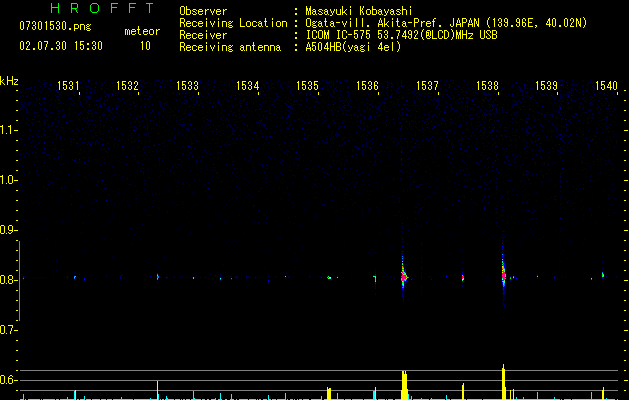
Task: Click the wide yellow signal bar after 1536
Action: click(x=404, y=385)
